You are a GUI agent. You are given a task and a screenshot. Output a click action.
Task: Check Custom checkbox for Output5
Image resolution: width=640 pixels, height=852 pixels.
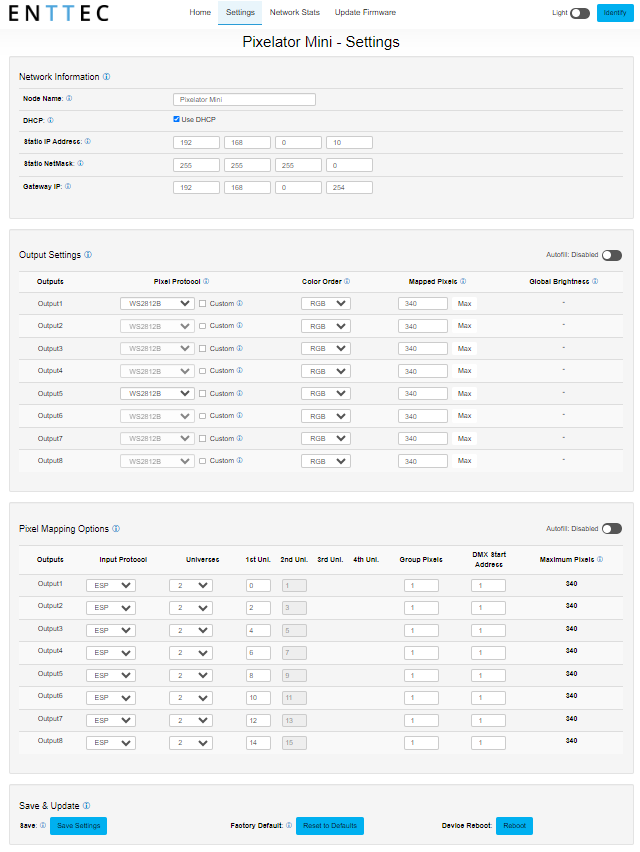tap(203, 394)
